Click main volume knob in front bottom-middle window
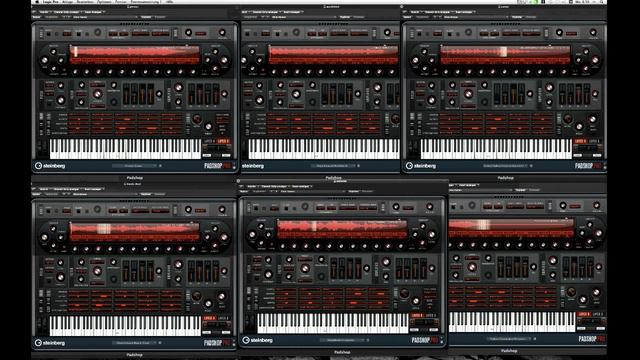Viewport: 640px width, 360px height. [429, 207]
